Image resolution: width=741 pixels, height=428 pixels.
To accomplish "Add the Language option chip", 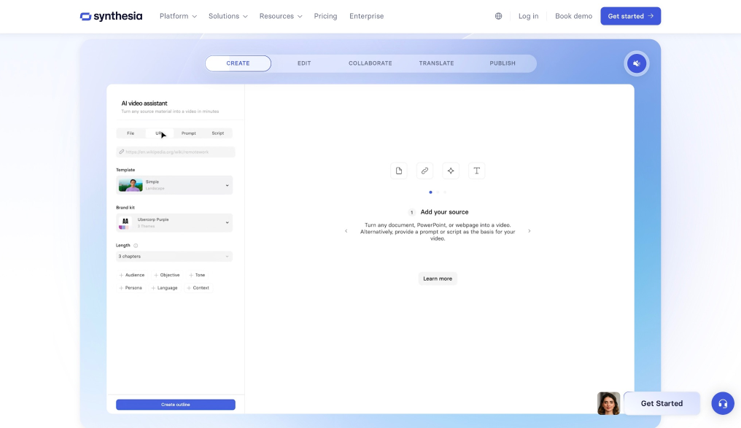I will tap(166, 288).
